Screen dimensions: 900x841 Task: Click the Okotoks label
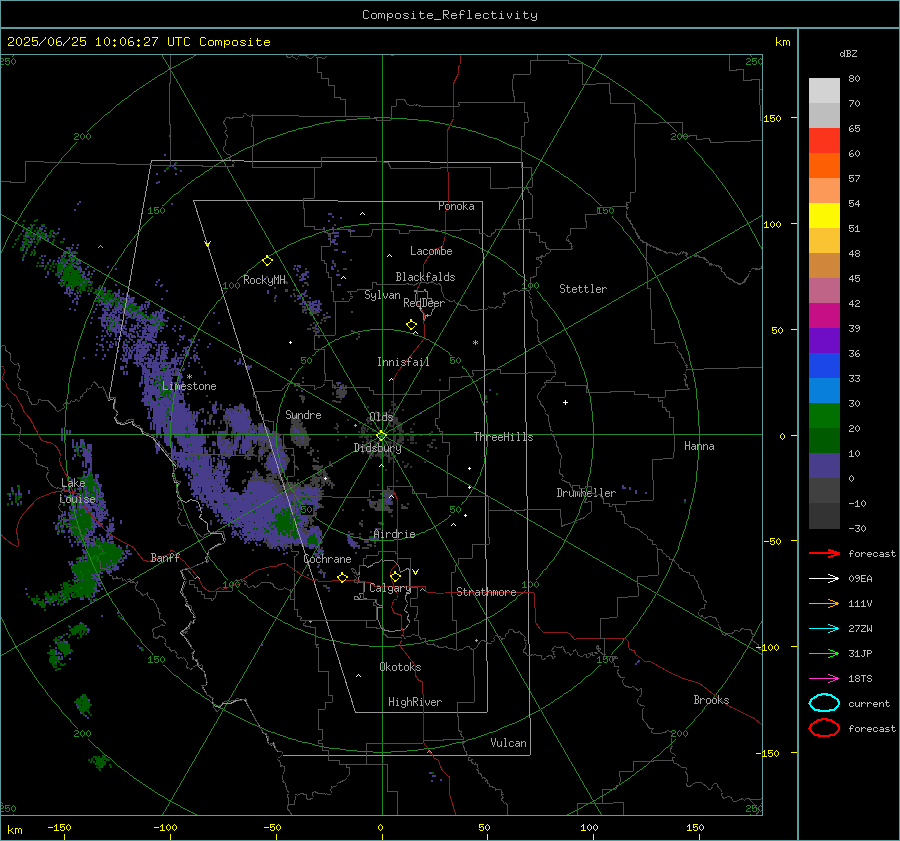pos(400,667)
